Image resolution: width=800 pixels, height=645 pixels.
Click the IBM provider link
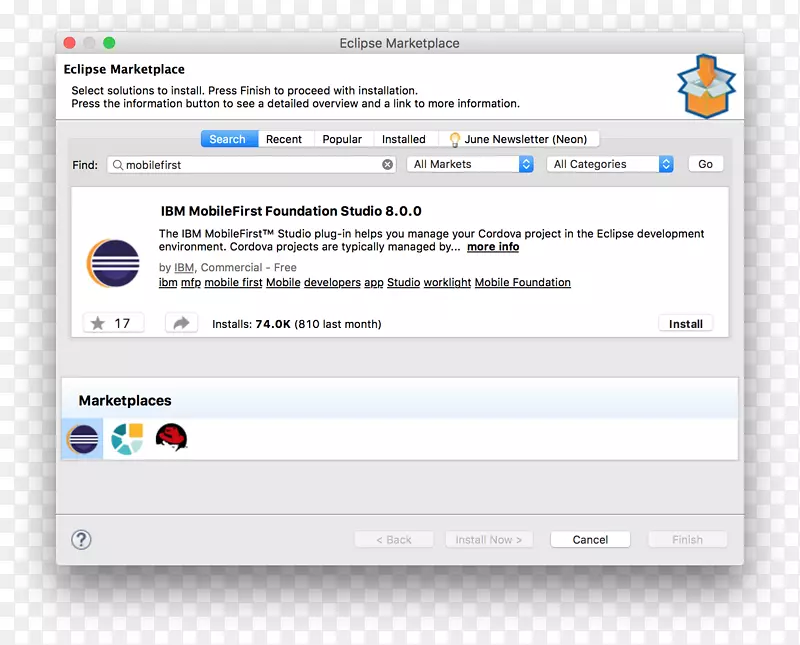click(184, 268)
